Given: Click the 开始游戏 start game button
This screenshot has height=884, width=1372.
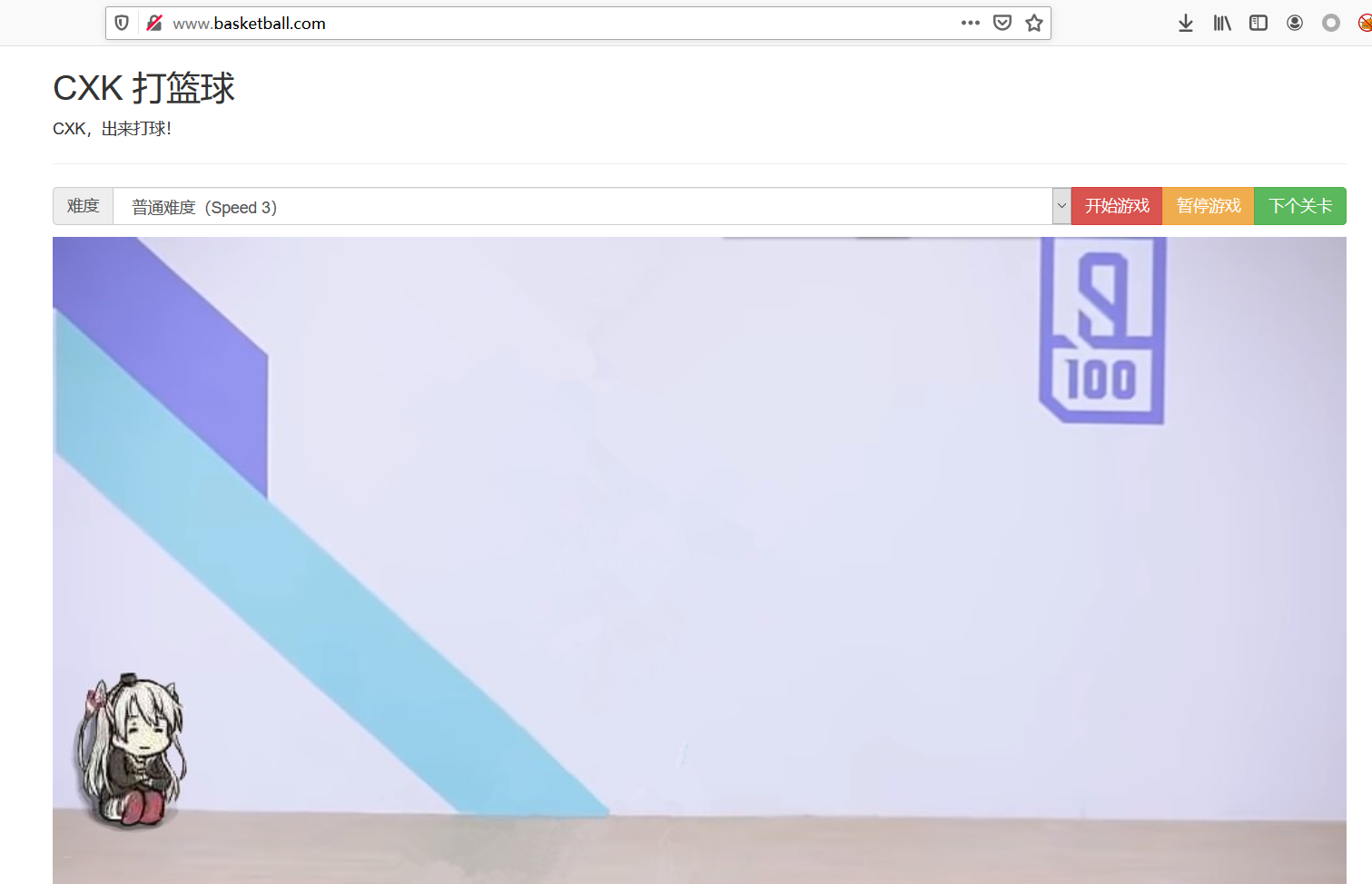Looking at the screenshot, I should coord(1117,206).
